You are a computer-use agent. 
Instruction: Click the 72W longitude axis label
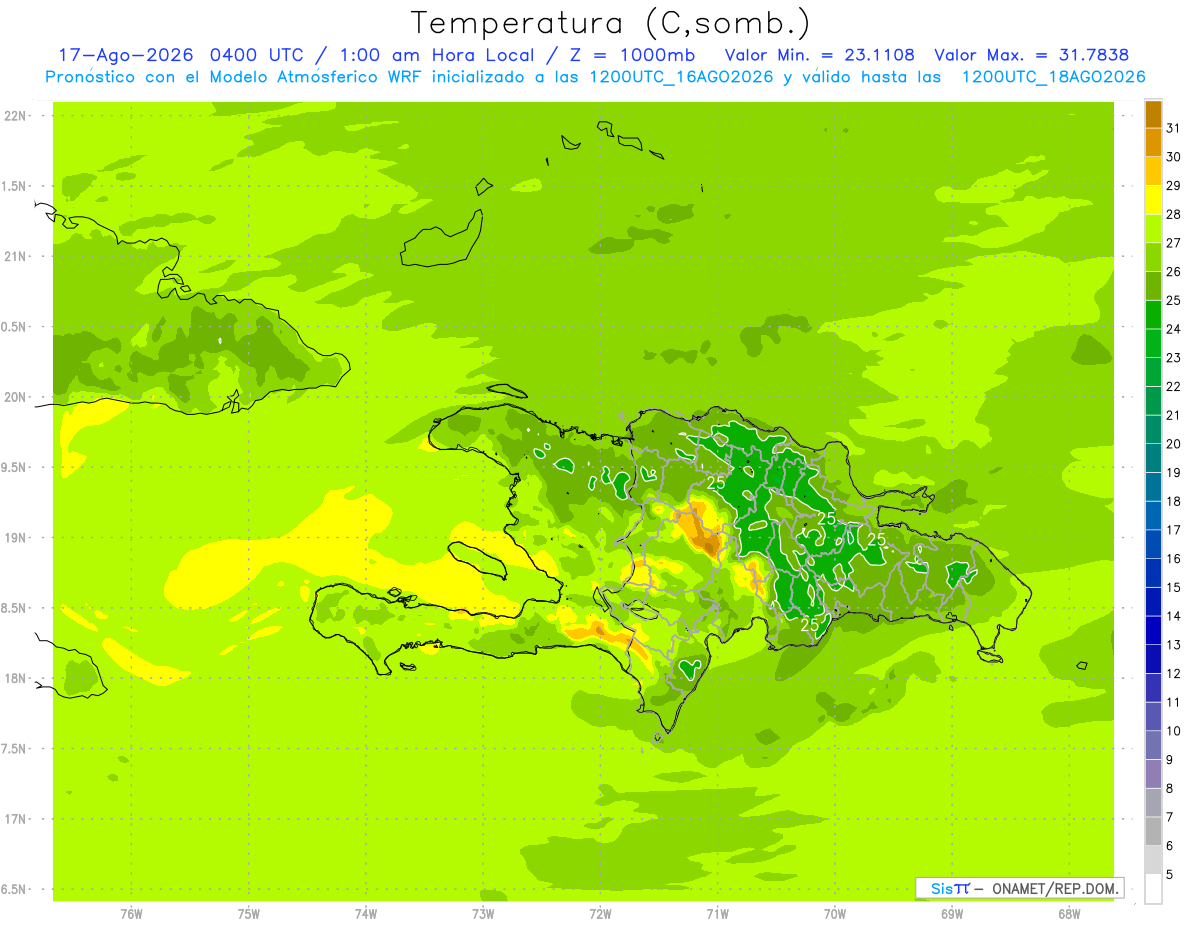click(x=600, y=914)
